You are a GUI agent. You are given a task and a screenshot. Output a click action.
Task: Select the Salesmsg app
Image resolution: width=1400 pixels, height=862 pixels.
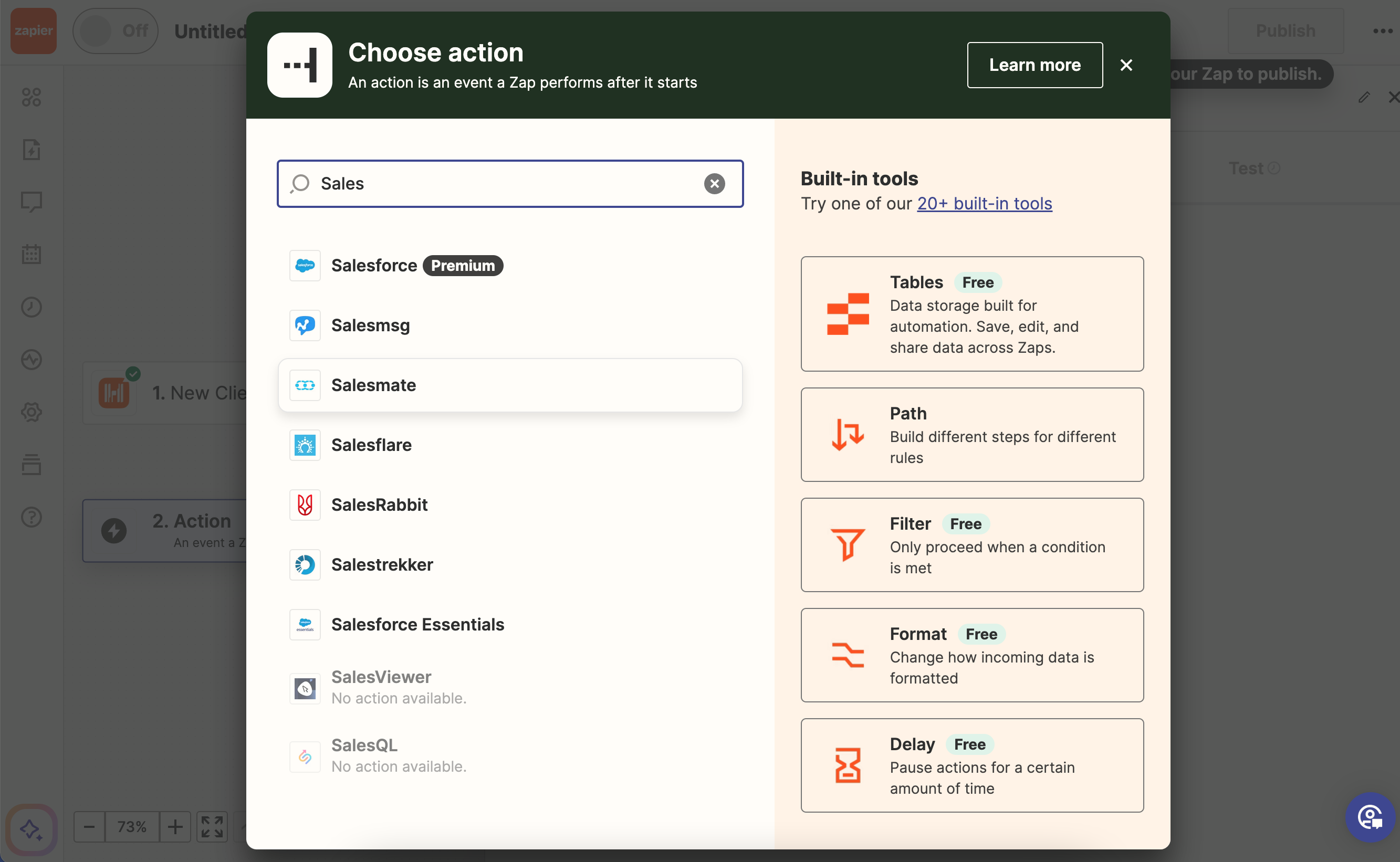pos(510,325)
